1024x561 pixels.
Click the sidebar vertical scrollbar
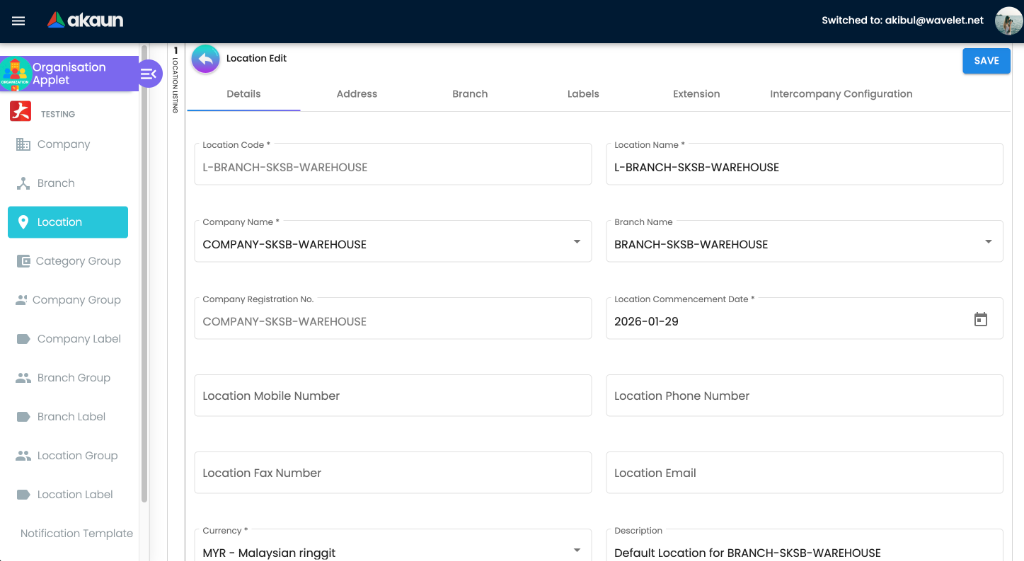[x=144, y=274]
